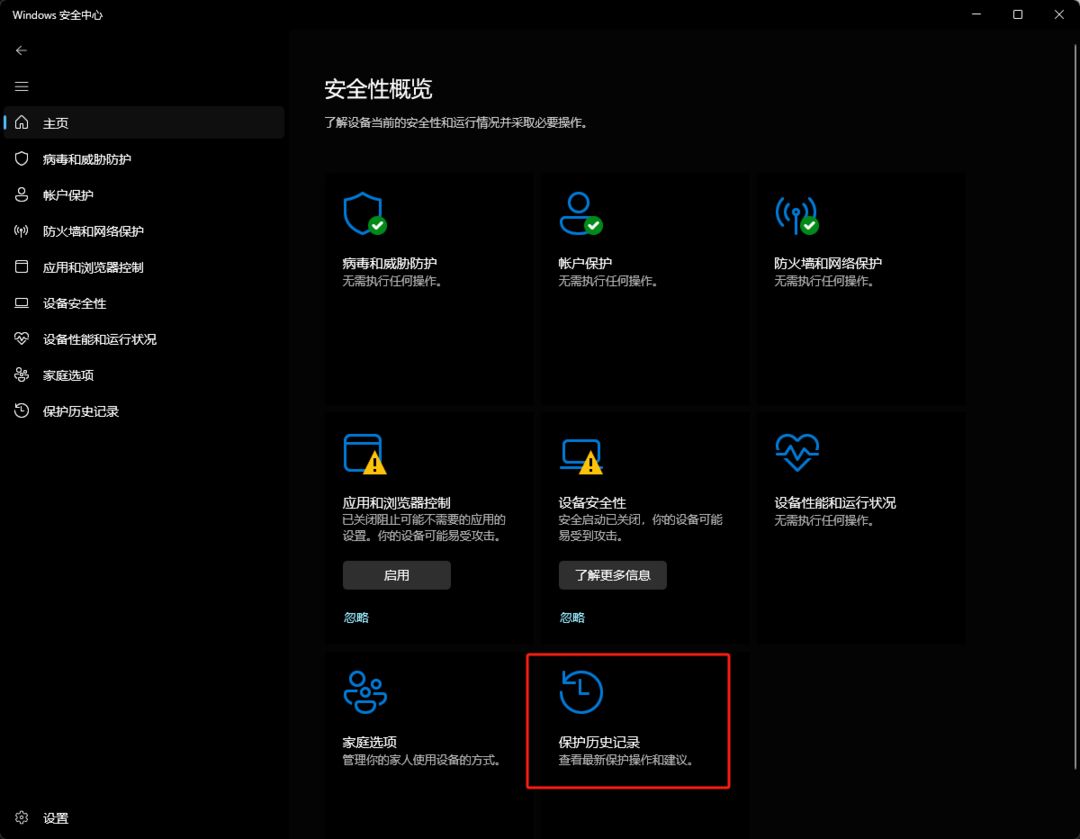Image resolution: width=1080 pixels, height=839 pixels.
Task: Click the 了解更多信息 button
Action: (612, 575)
